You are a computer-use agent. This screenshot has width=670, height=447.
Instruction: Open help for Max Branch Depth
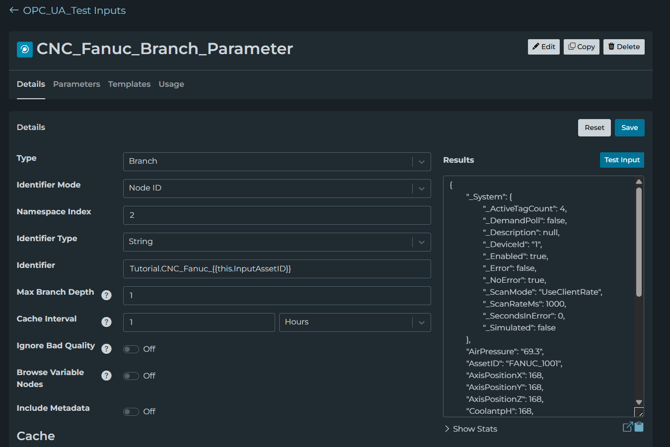tap(106, 295)
